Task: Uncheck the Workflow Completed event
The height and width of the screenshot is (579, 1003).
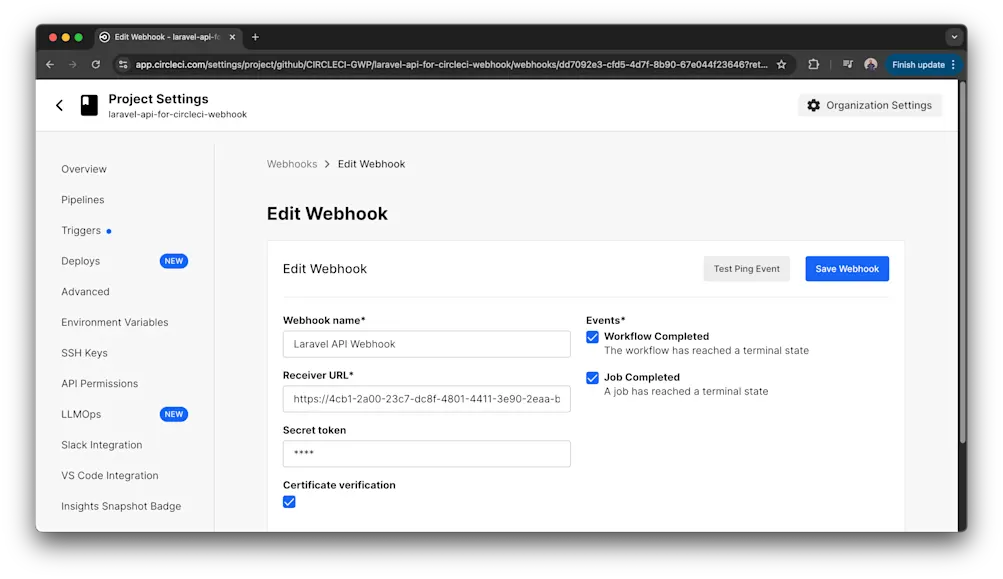Action: 592,337
